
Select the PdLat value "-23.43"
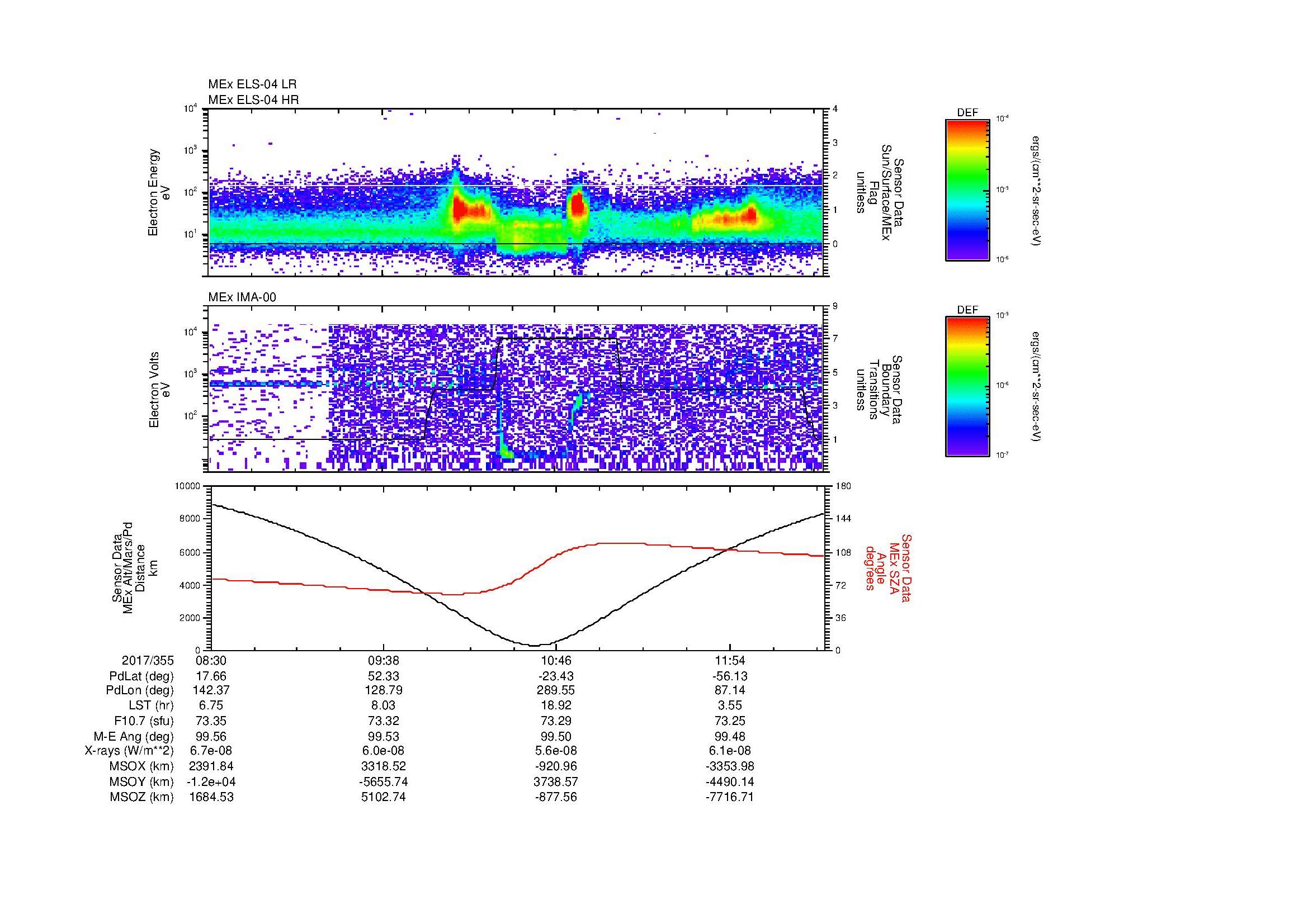tap(555, 676)
